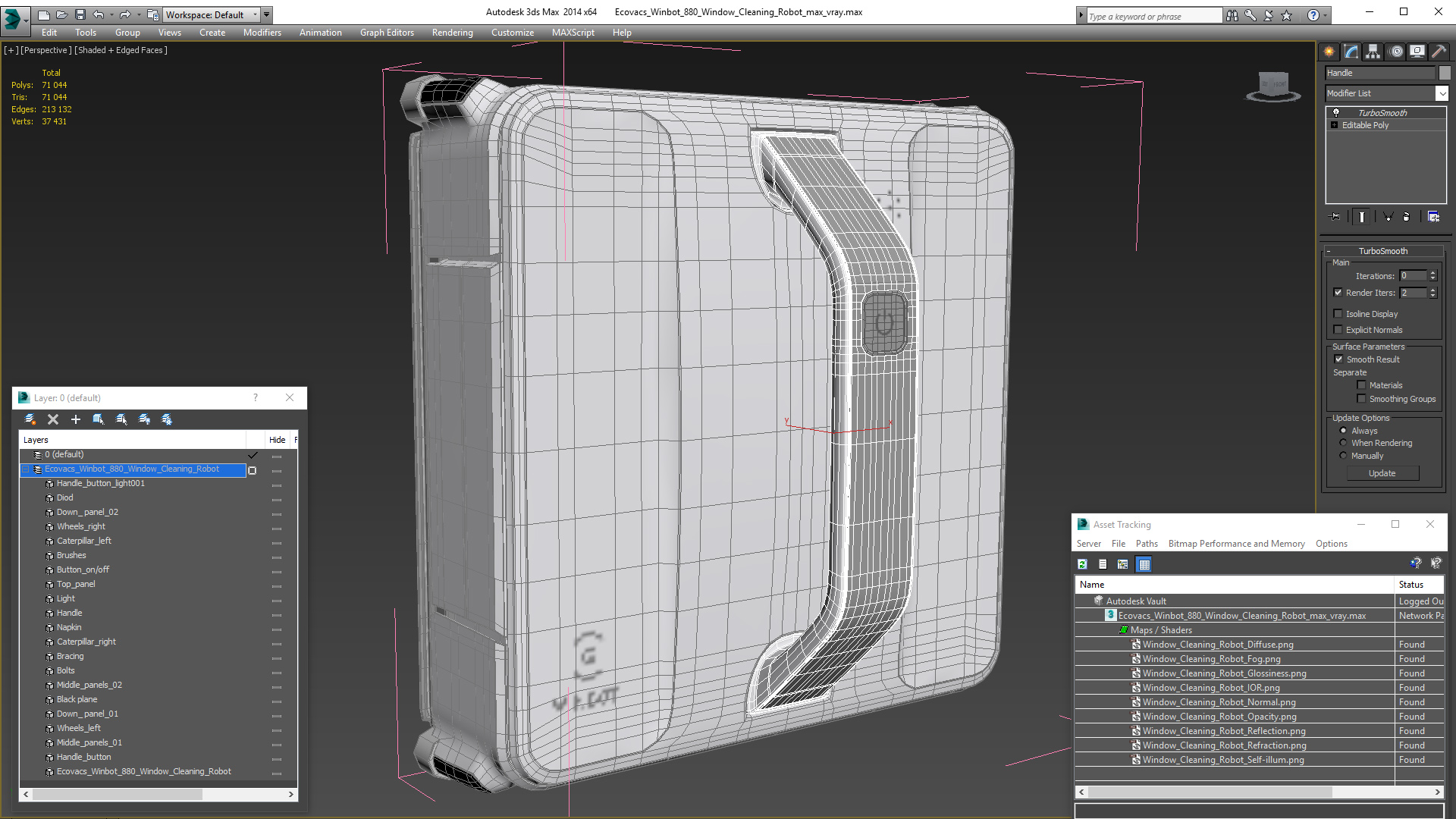Screen dimensions: 1456x819
Task: Open a file with the folder icon
Action: pyautogui.click(x=61, y=14)
